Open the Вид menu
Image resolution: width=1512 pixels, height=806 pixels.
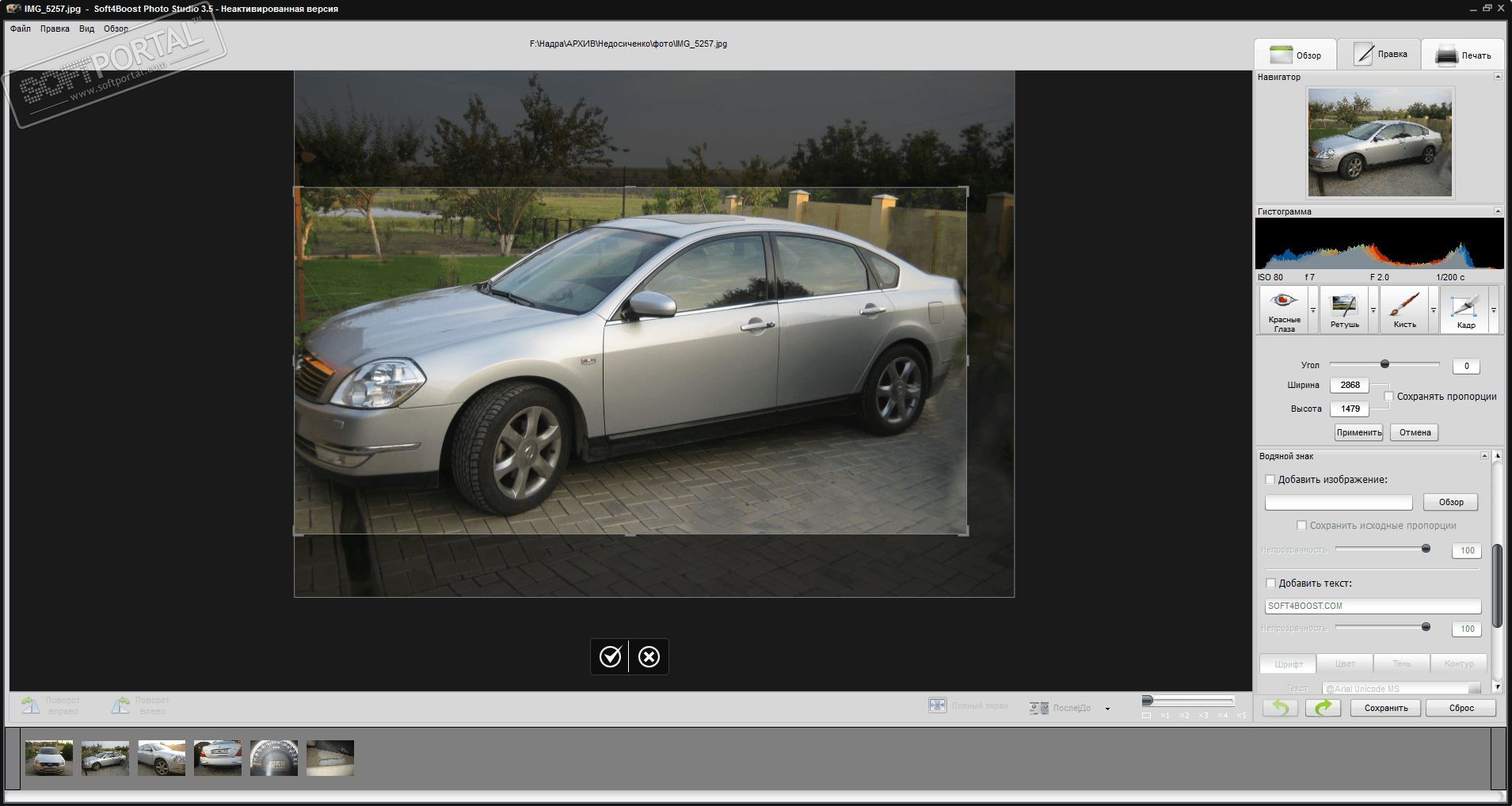click(86, 29)
